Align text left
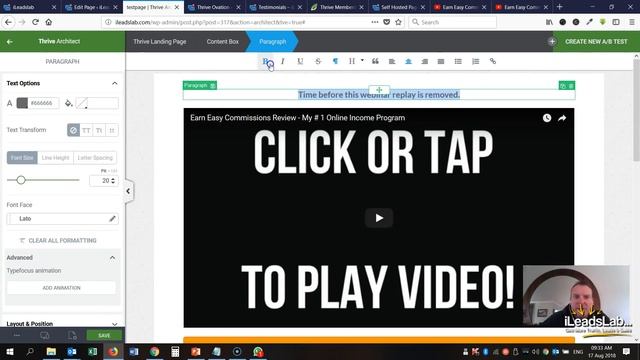The height and width of the screenshot is (360, 640). [x=392, y=61]
